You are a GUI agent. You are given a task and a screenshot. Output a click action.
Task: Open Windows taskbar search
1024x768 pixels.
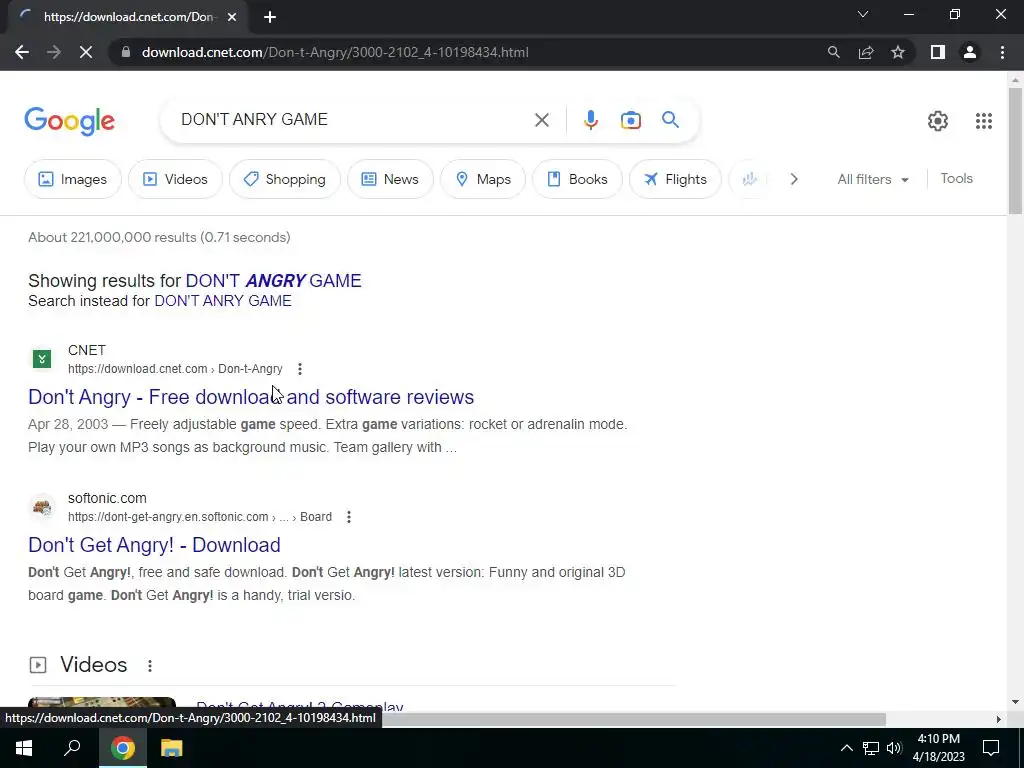point(72,748)
